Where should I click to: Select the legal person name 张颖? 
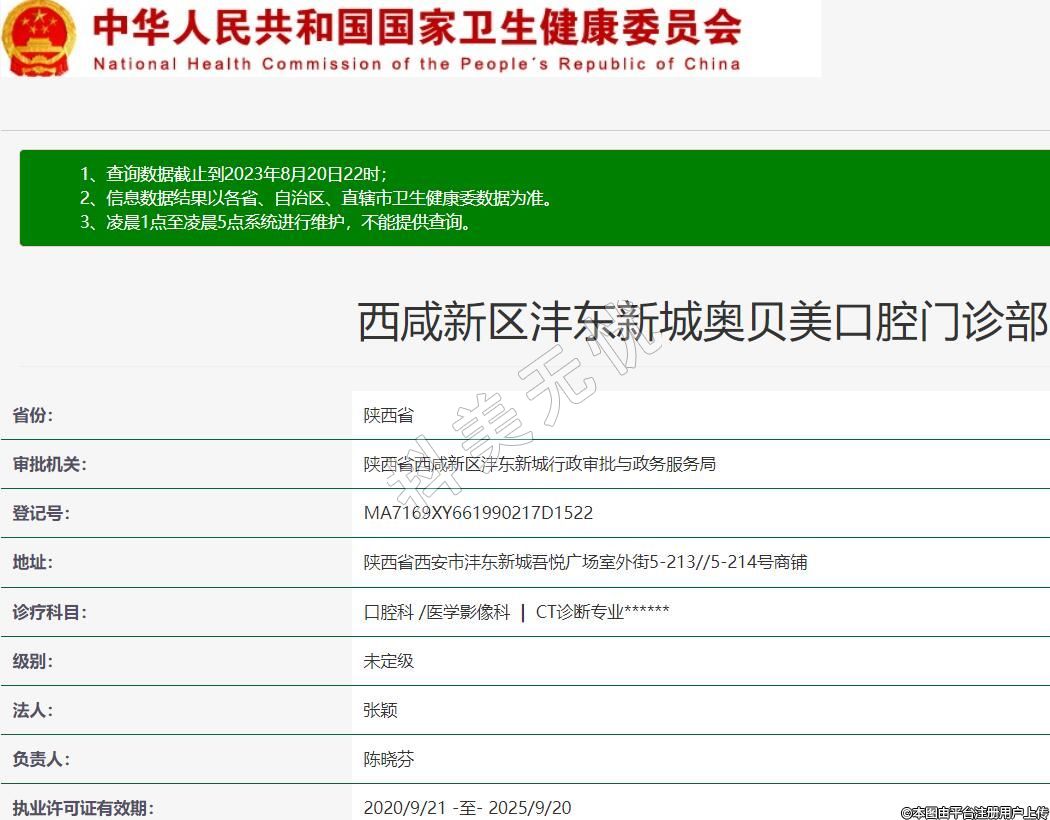pyautogui.click(x=381, y=709)
